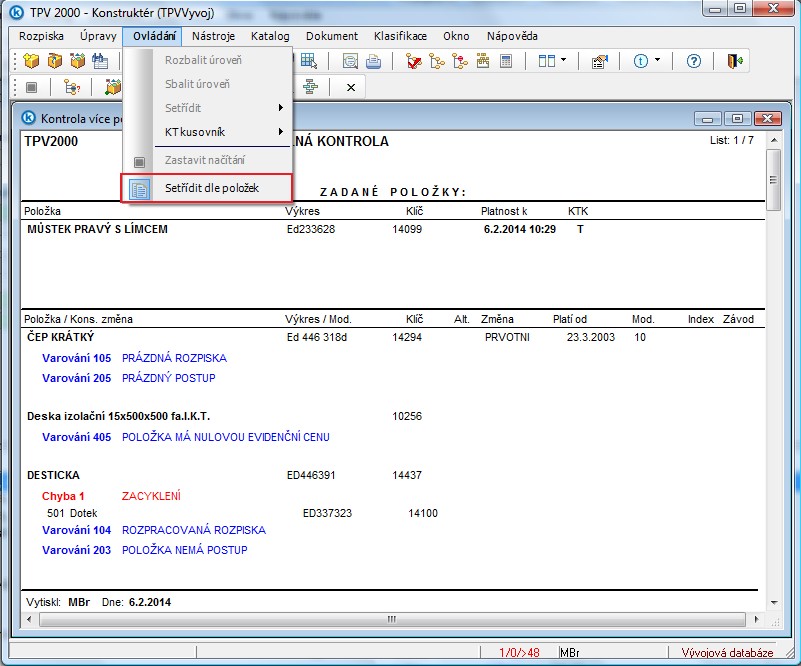Click the tree with red checkmark icon
This screenshot has width=801, height=666.
click(414, 61)
